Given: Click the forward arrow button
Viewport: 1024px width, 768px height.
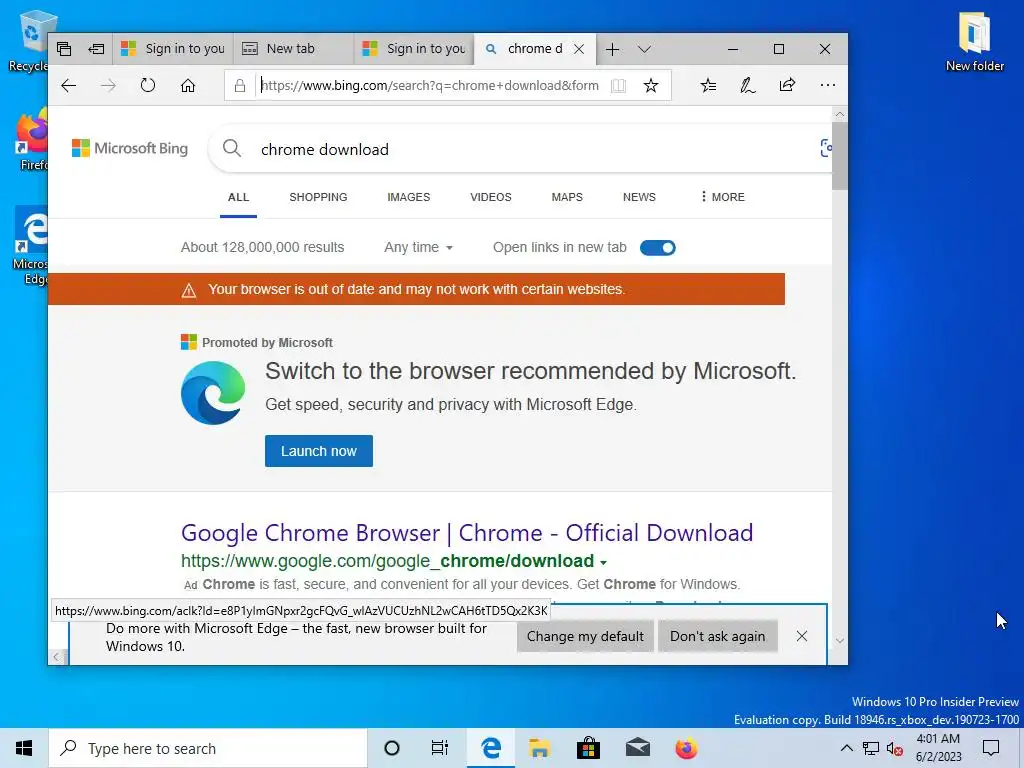Looking at the screenshot, I should point(108,86).
